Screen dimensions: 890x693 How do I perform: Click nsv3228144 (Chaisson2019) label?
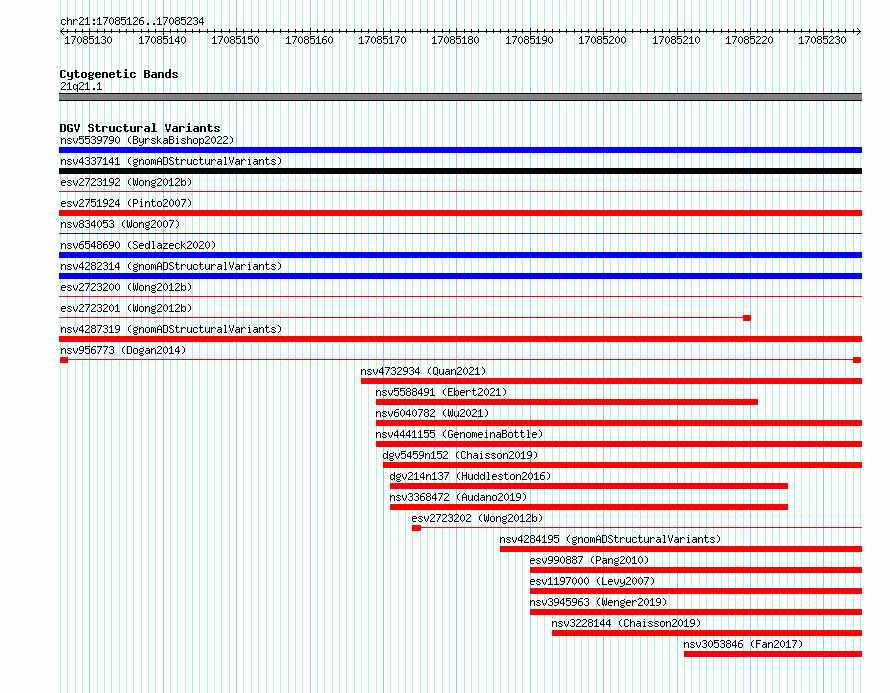click(x=626, y=623)
